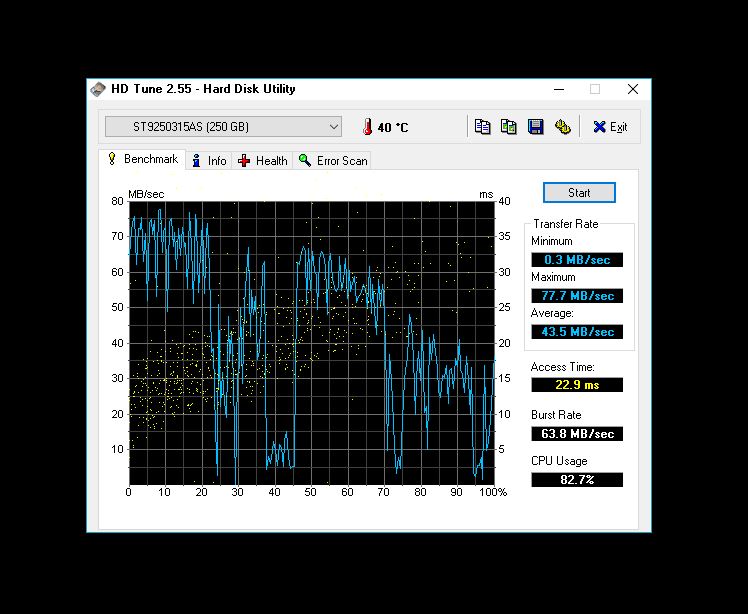
Task: Click the save screenshot floppy icon
Action: 536,127
